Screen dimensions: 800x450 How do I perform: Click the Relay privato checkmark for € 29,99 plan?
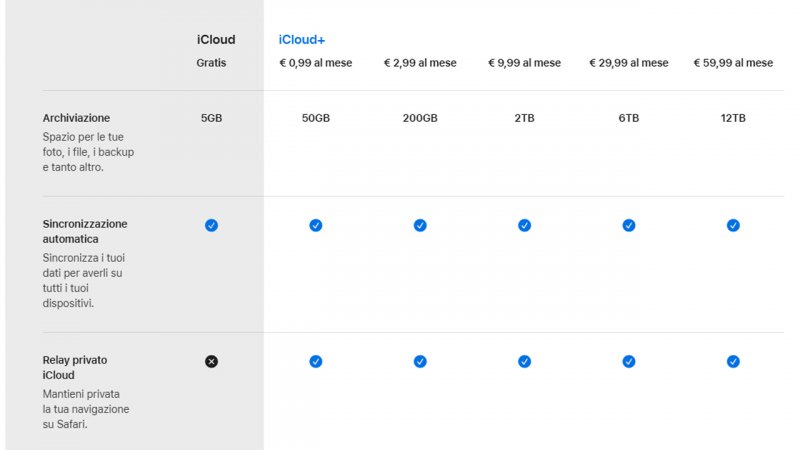[x=629, y=361]
